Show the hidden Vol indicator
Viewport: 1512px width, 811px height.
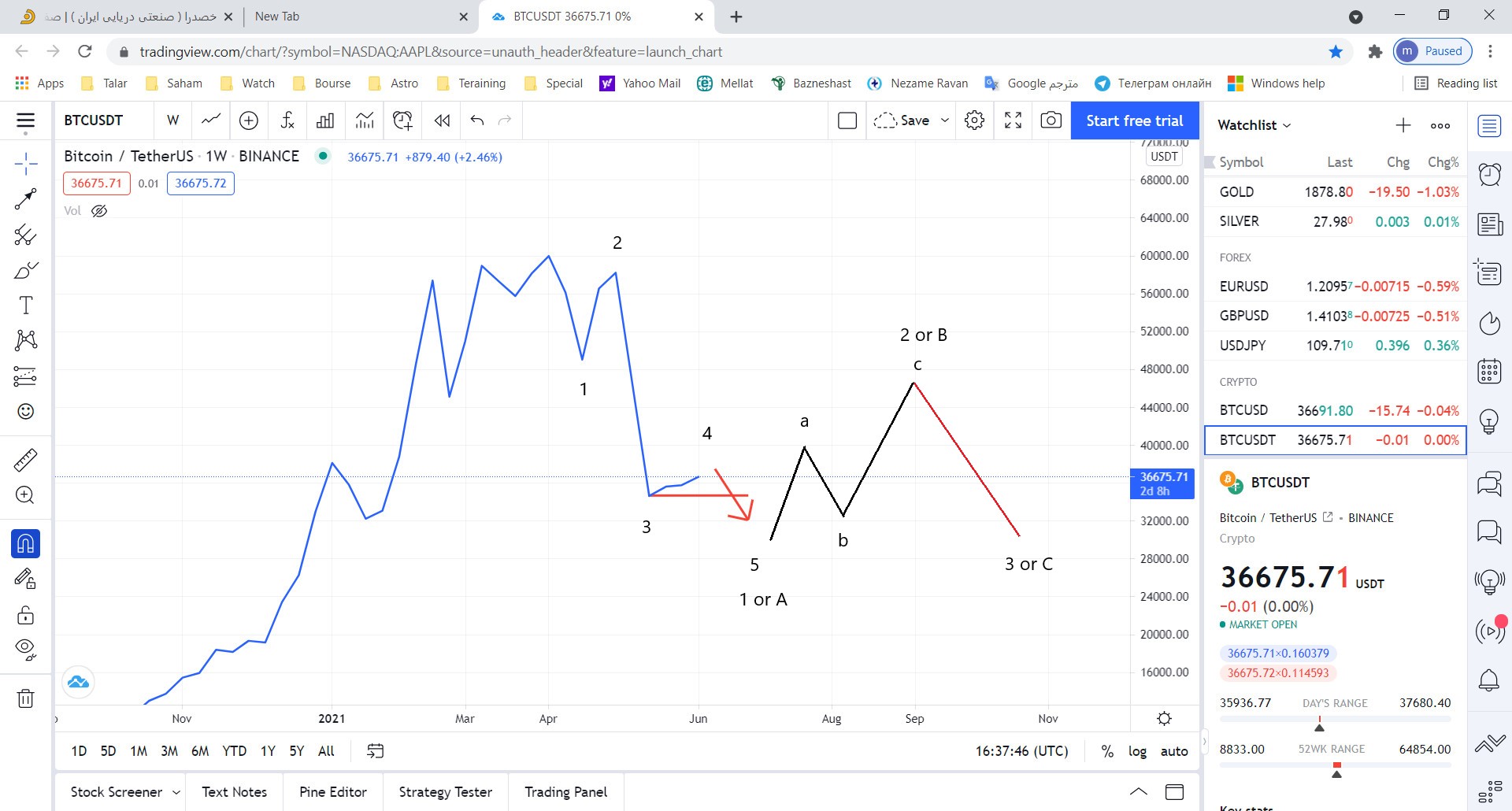(x=99, y=211)
